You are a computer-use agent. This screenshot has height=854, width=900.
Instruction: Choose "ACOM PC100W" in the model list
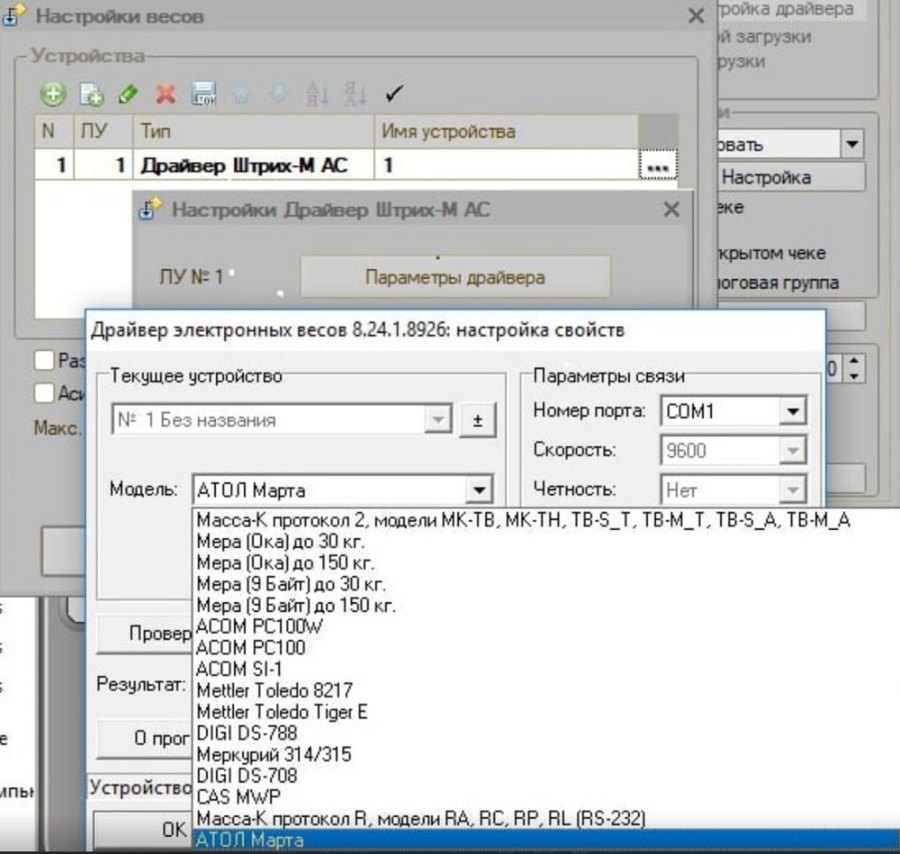point(545,626)
